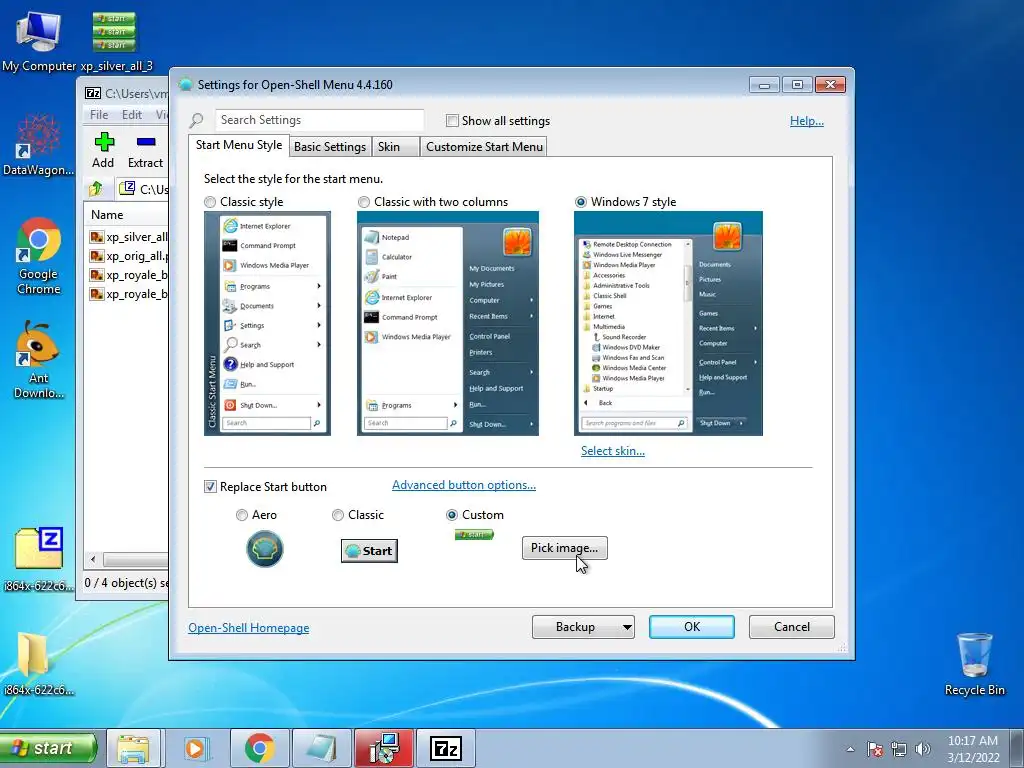Click the Windows 7 style preview thumbnail
This screenshot has height=768, width=1024.
pos(668,323)
